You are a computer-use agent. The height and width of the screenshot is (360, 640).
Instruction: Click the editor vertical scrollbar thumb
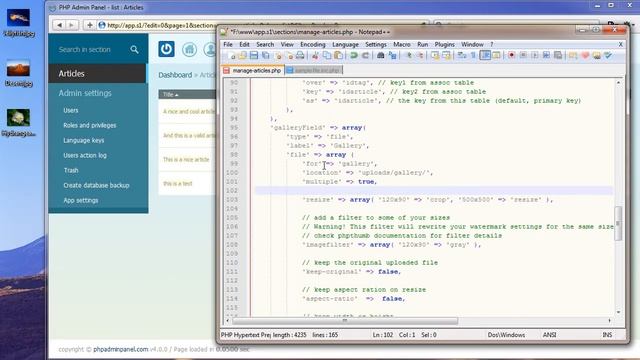(618, 223)
